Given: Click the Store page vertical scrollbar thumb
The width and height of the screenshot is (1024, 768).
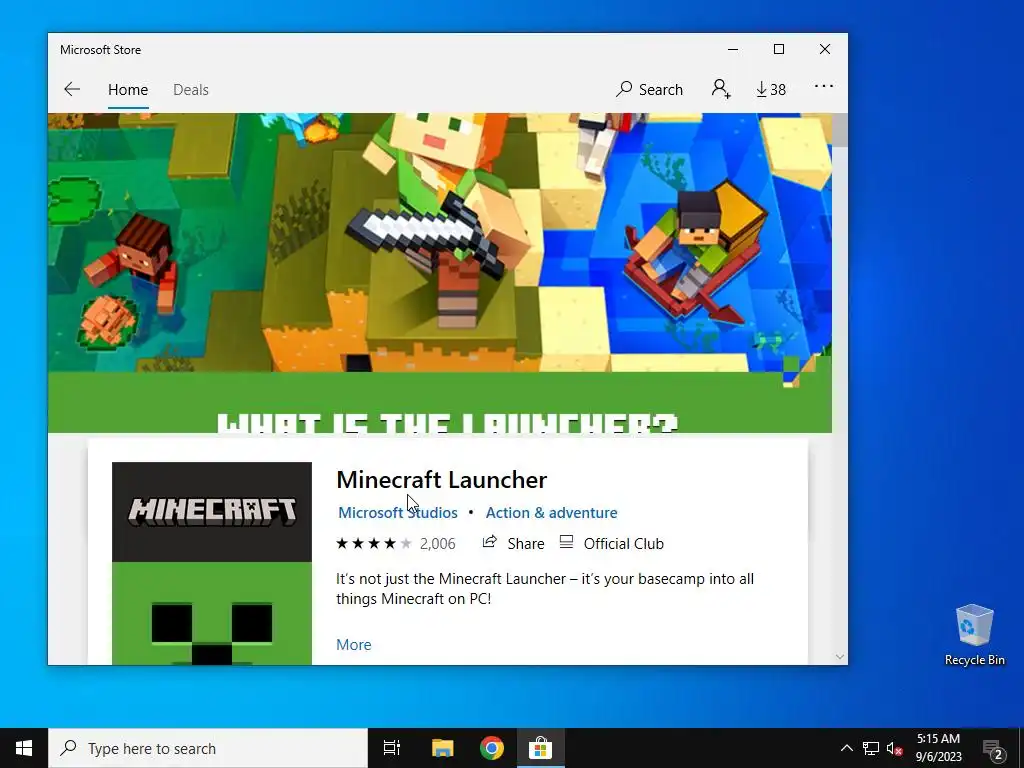Looking at the screenshot, I should pyautogui.click(x=840, y=129).
